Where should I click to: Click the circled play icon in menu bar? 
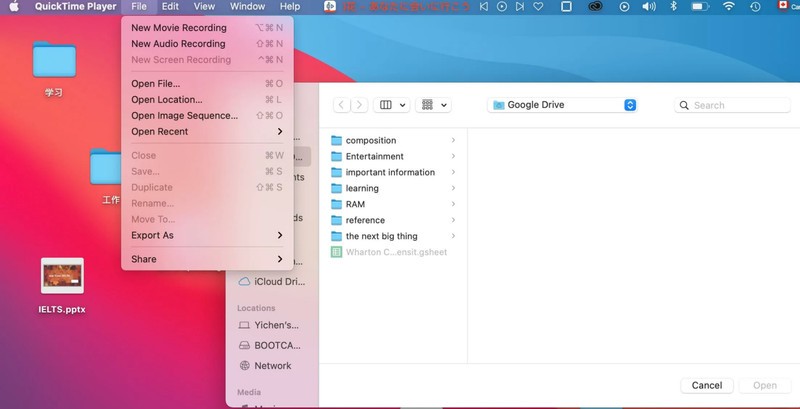tap(624, 7)
